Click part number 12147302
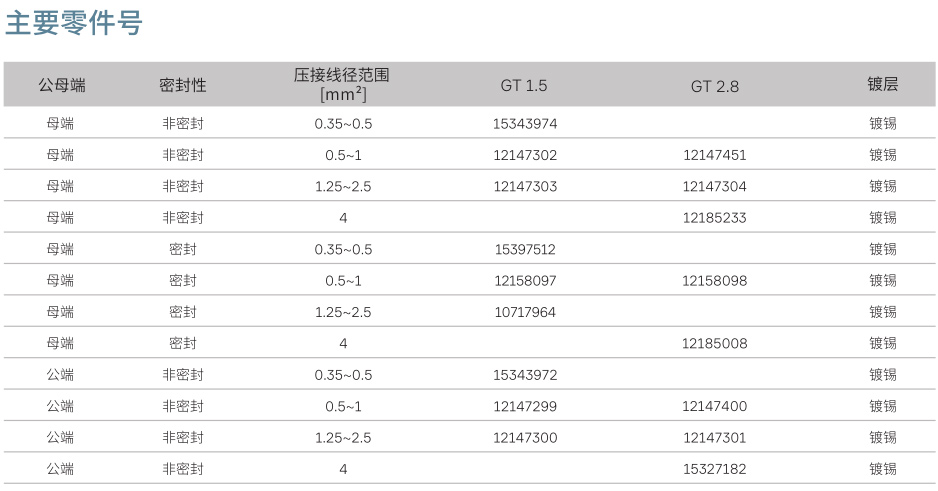Screen dimensions: 938x491 point(525,155)
